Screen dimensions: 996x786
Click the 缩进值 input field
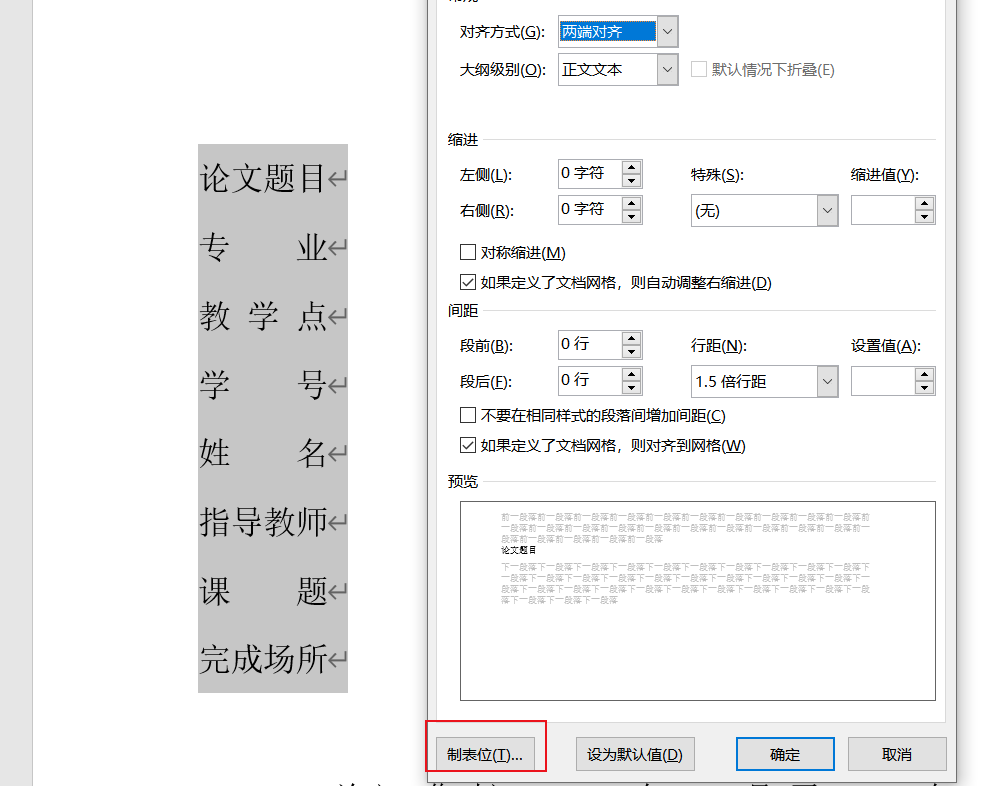pyautogui.click(x=883, y=210)
